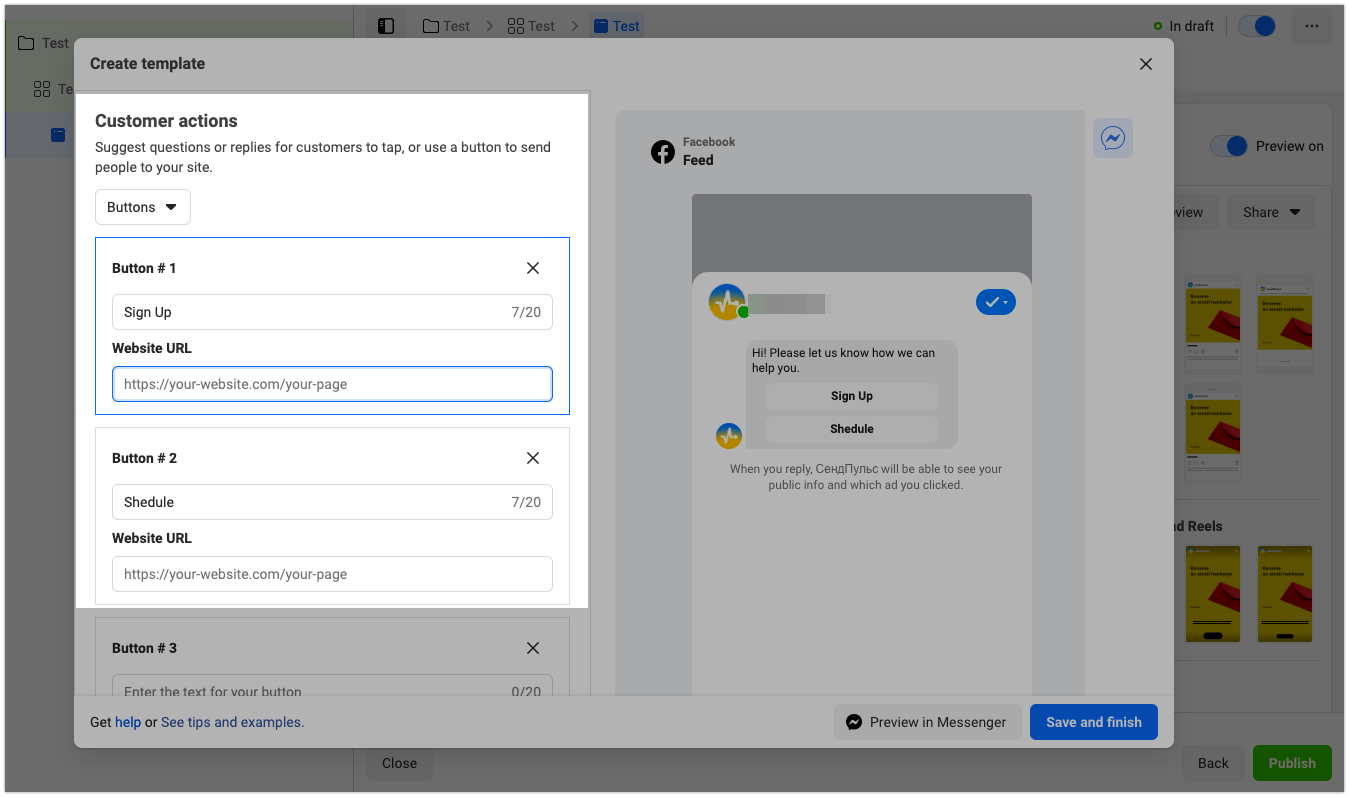Open the blue checkmark dropdown in chat preview

pos(995,302)
